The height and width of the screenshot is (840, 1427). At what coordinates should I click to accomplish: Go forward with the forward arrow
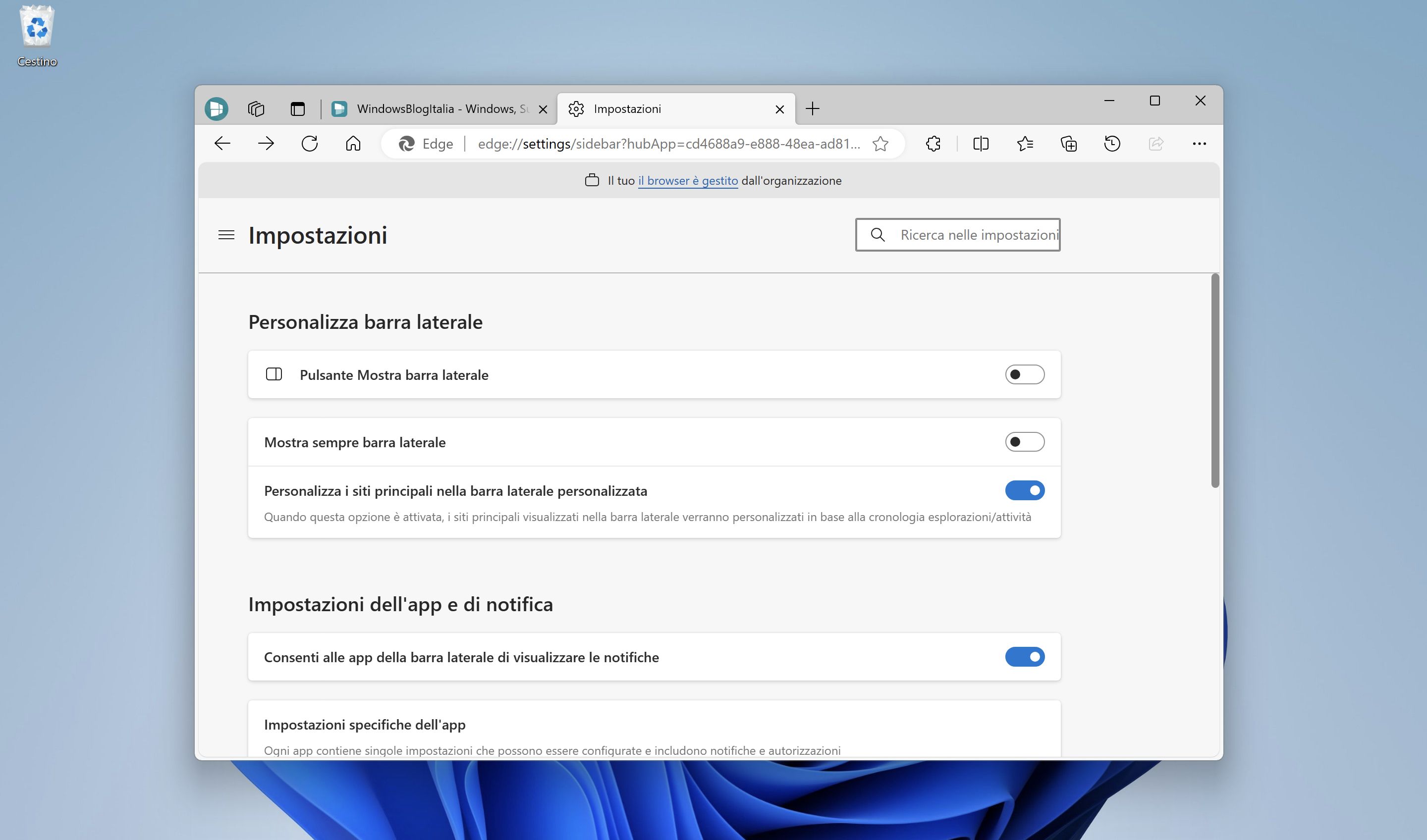[266, 144]
